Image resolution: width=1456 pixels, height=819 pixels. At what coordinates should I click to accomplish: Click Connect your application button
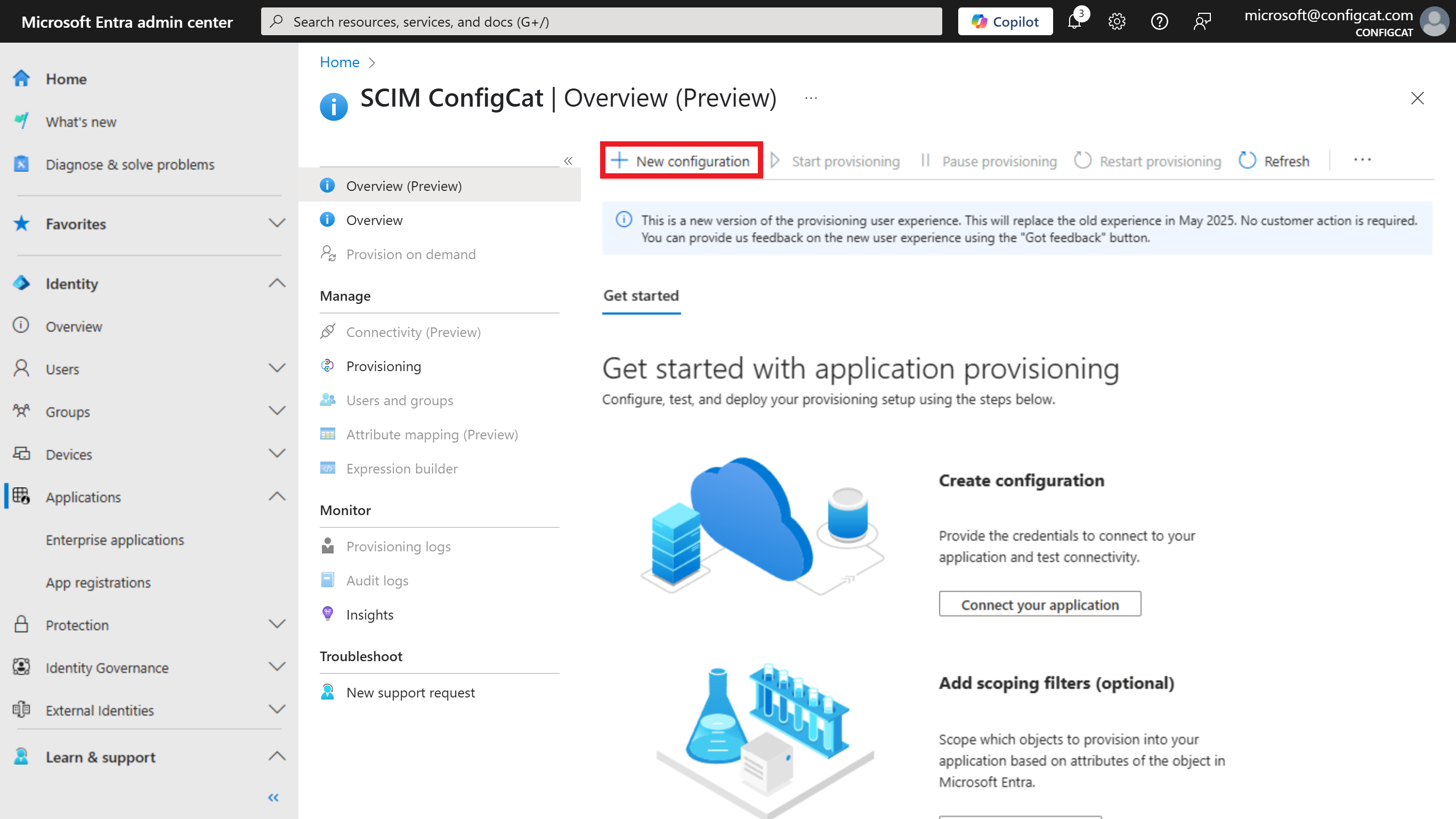(x=1040, y=604)
